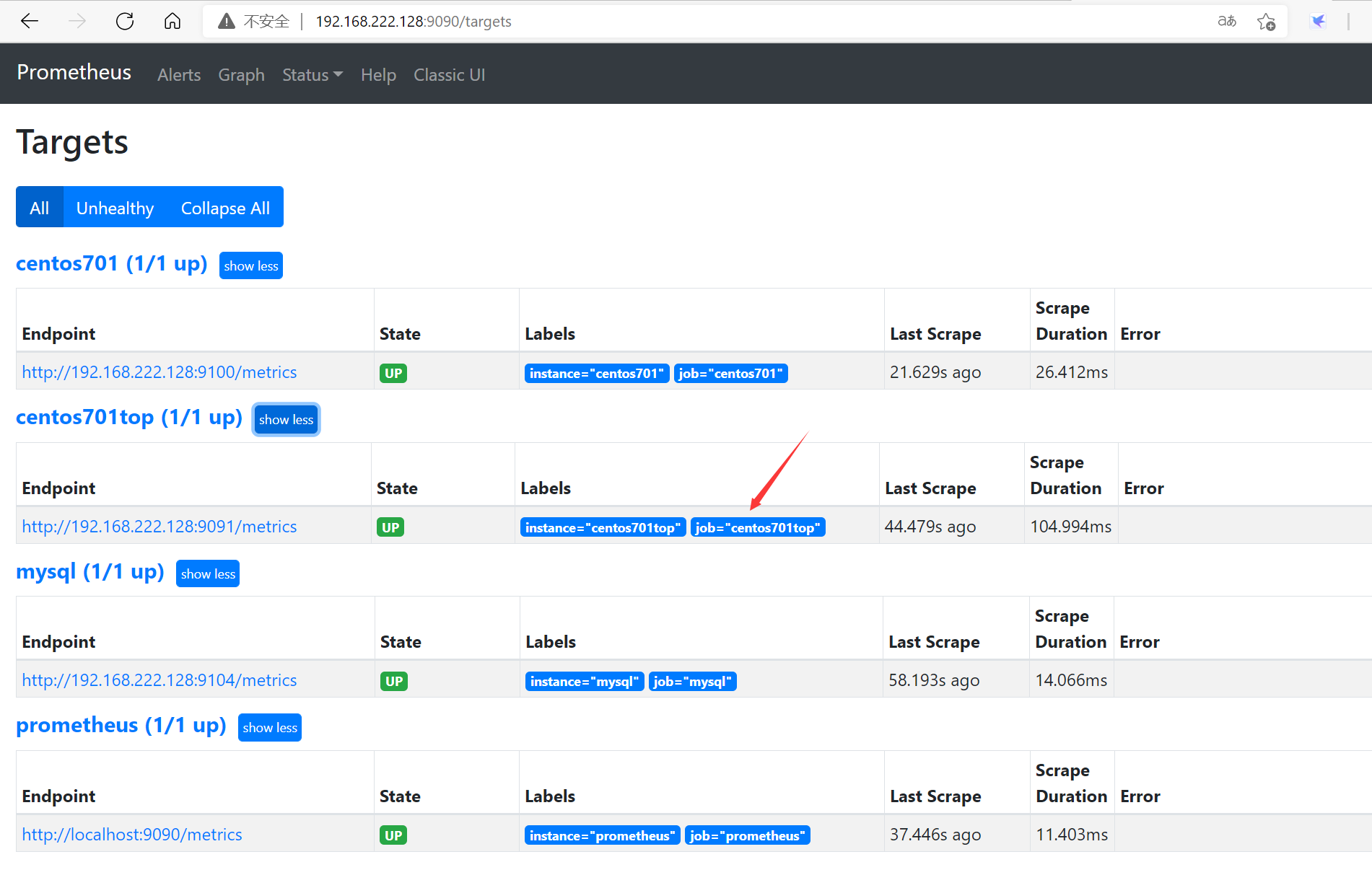Switch to Classic UI
Viewport: 1372px width, 888px height.
(x=449, y=75)
